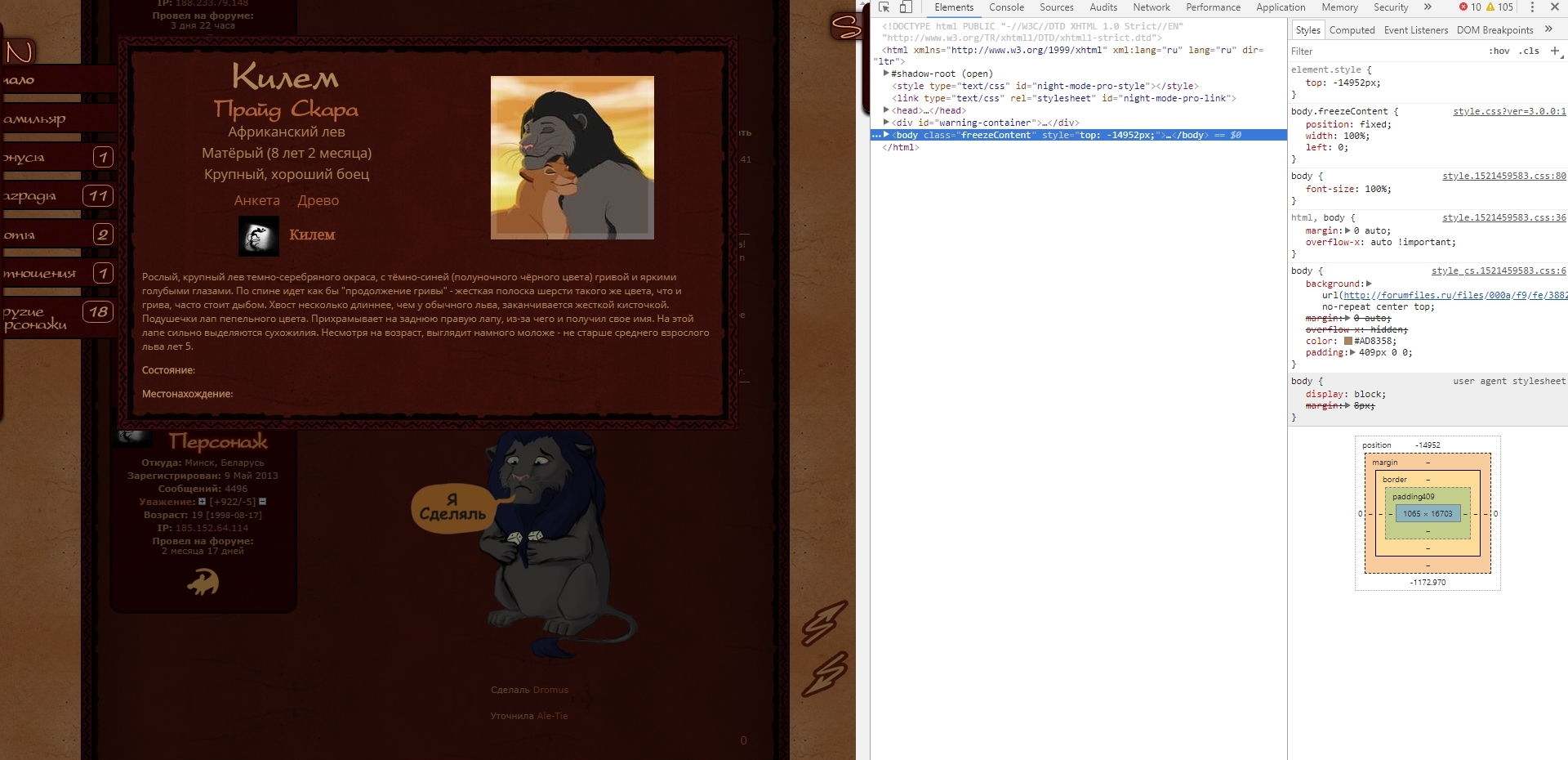
Task: Open the Security tab
Action: pyautogui.click(x=1391, y=7)
